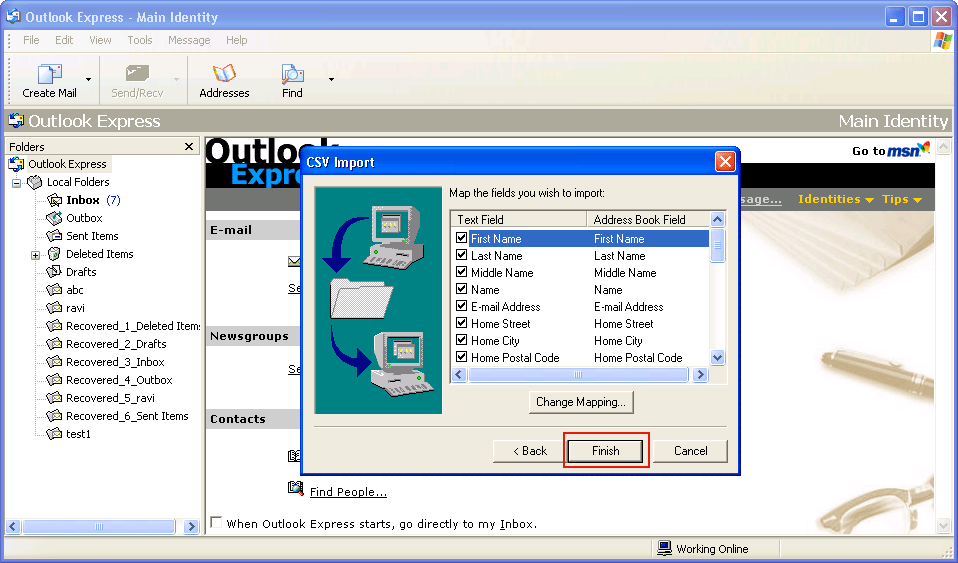958x563 pixels.
Task: Select the Outbox folder icon
Action: (54, 218)
